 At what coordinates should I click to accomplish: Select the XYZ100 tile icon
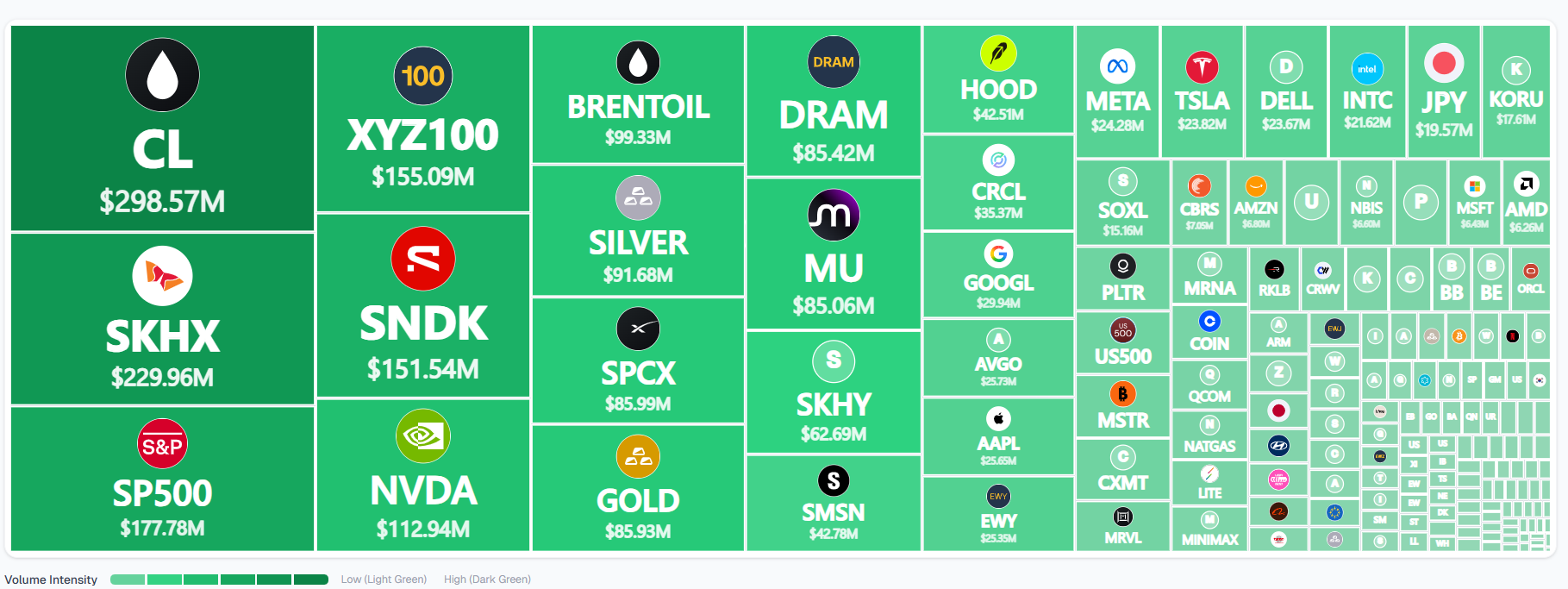click(422, 76)
